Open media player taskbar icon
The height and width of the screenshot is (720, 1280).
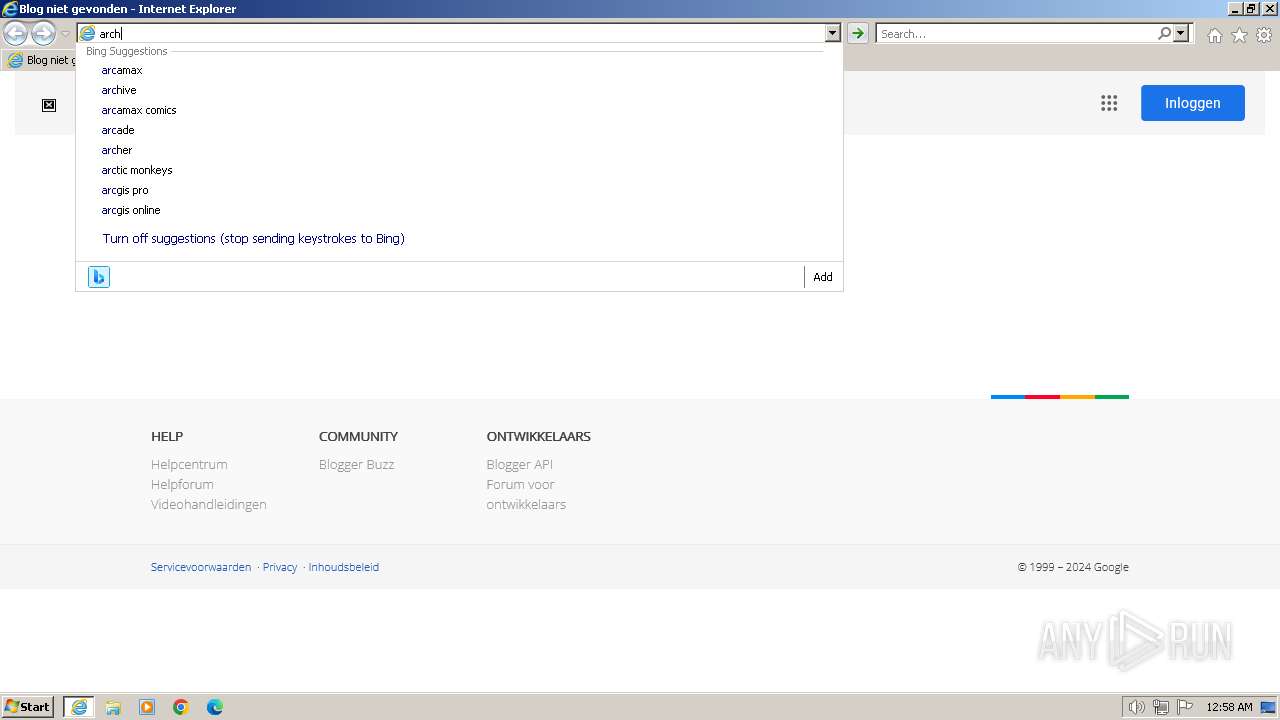(x=147, y=707)
